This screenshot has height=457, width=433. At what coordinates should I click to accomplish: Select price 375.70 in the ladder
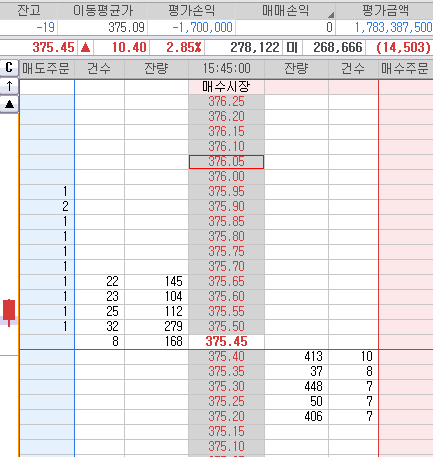[227, 266]
